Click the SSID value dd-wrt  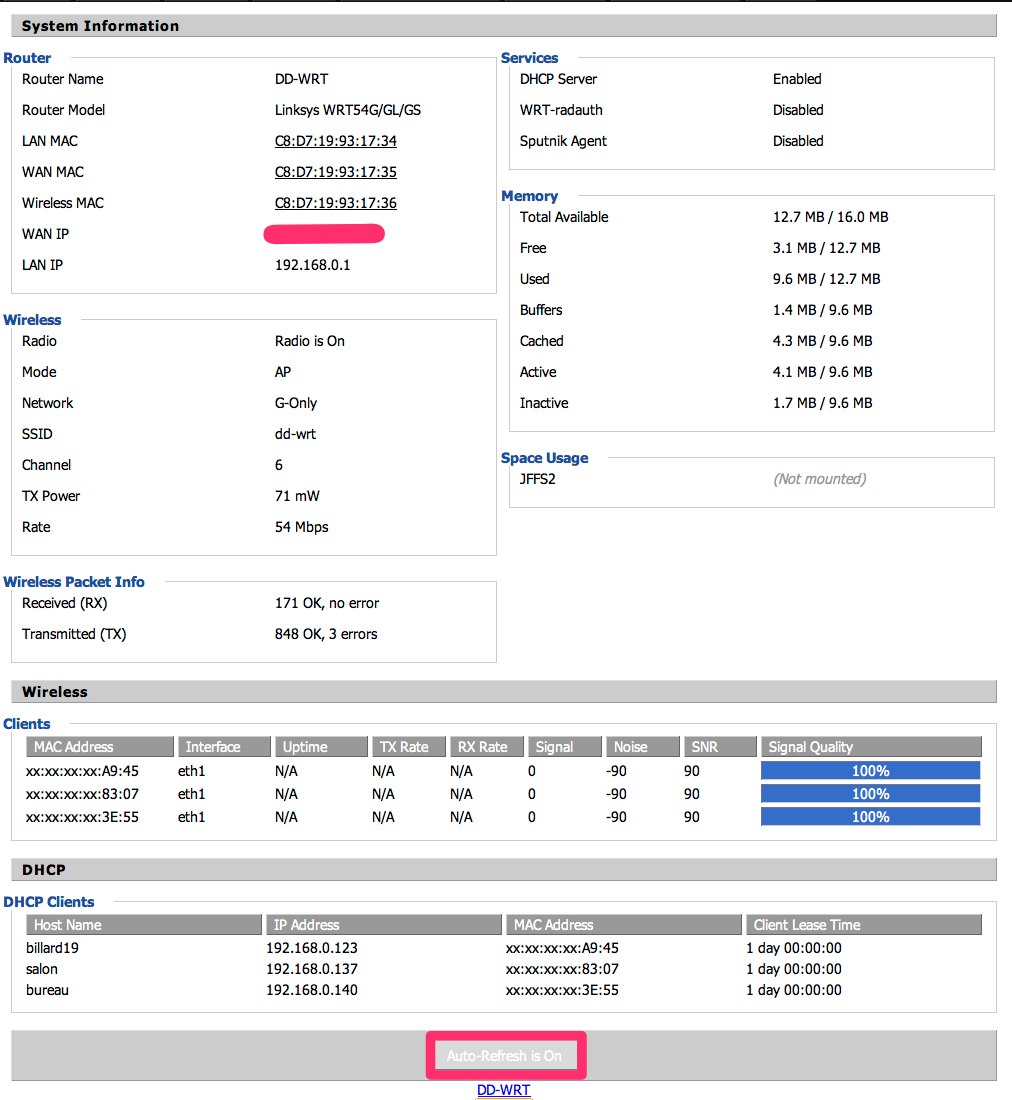point(295,434)
